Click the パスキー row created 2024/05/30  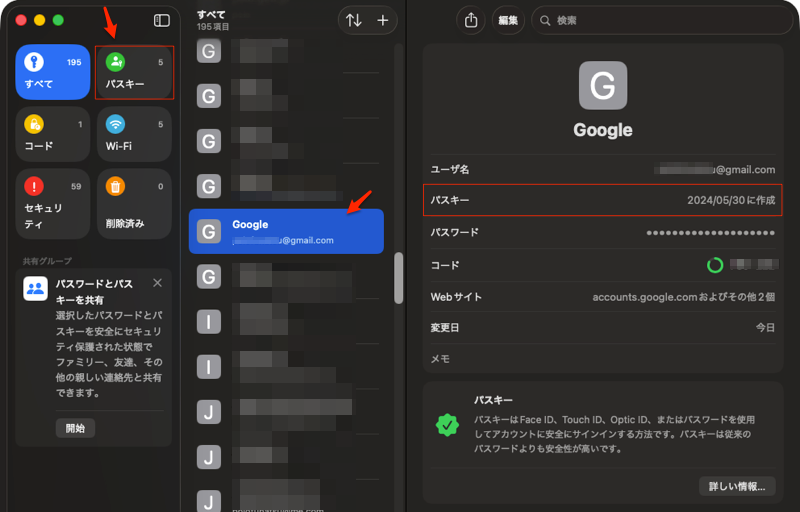click(x=603, y=200)
